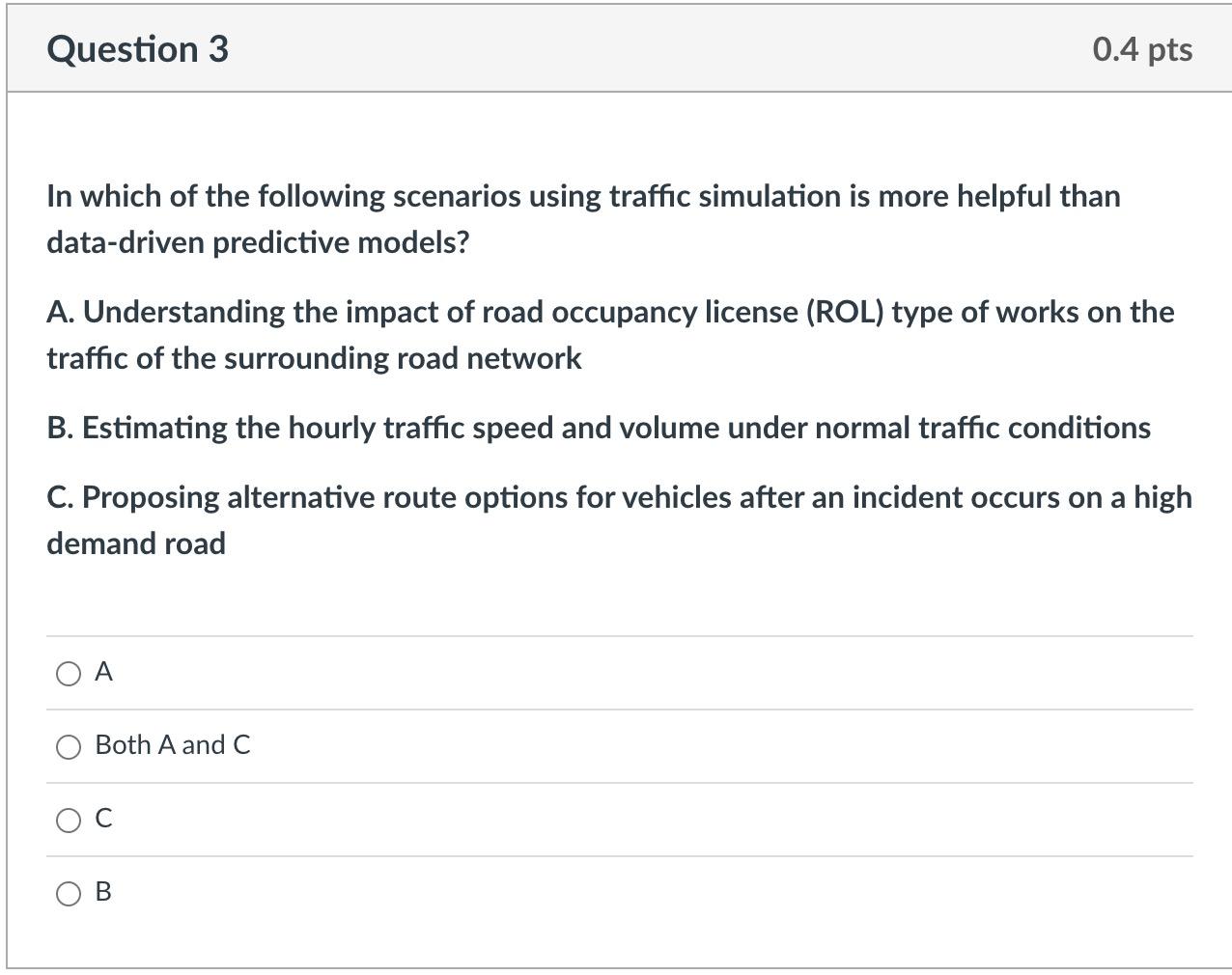Click the divider below Both A and C

[x=616, y=783]
